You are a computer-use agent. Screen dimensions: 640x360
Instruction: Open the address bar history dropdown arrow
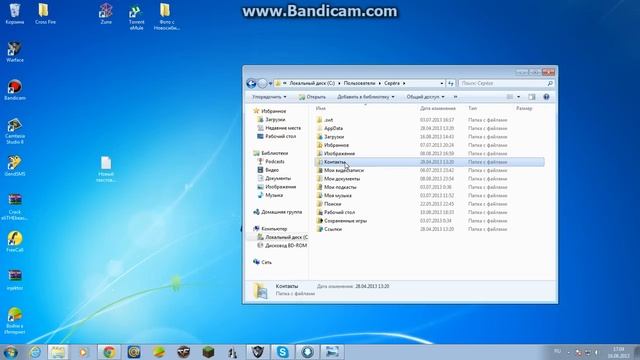tap(442, 83)
